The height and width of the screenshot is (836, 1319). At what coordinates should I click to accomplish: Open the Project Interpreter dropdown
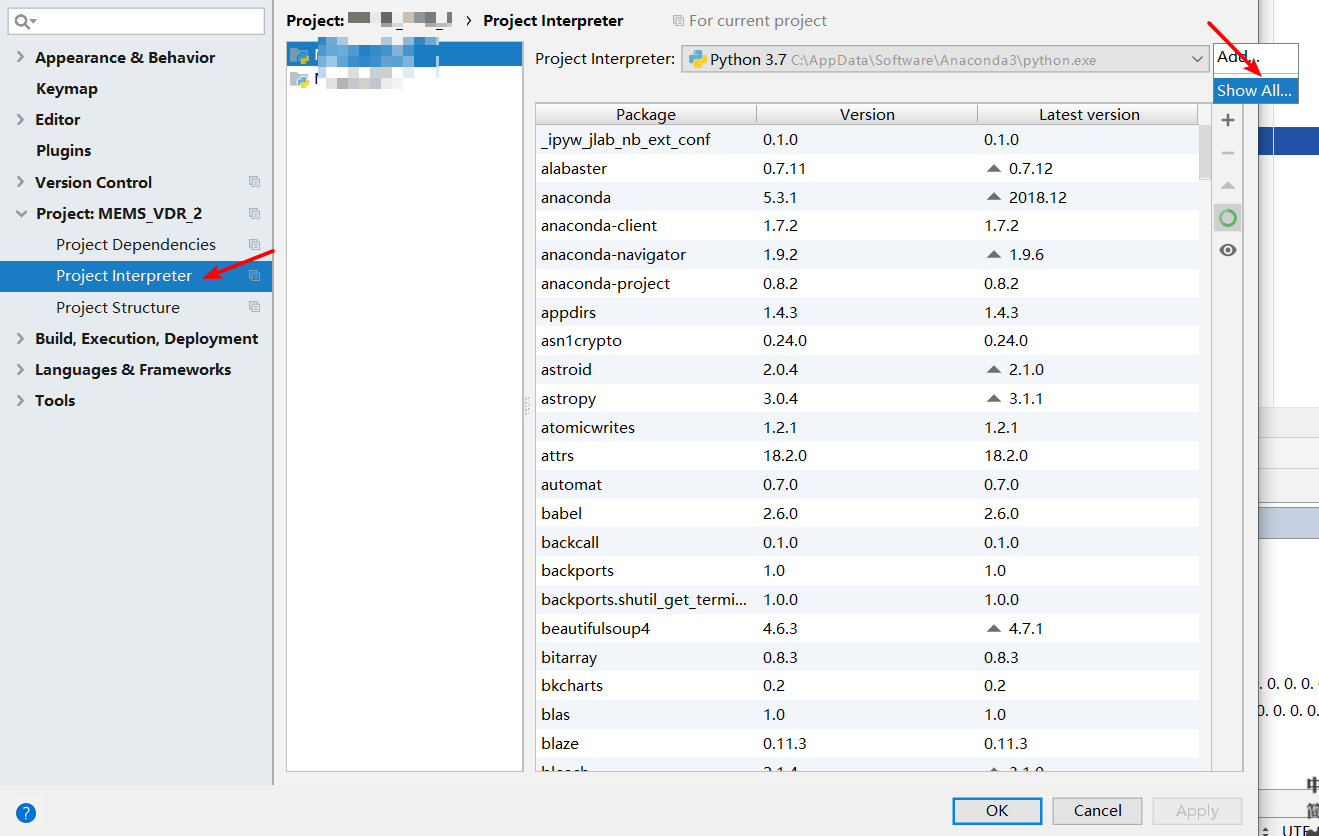click(946, 59)
